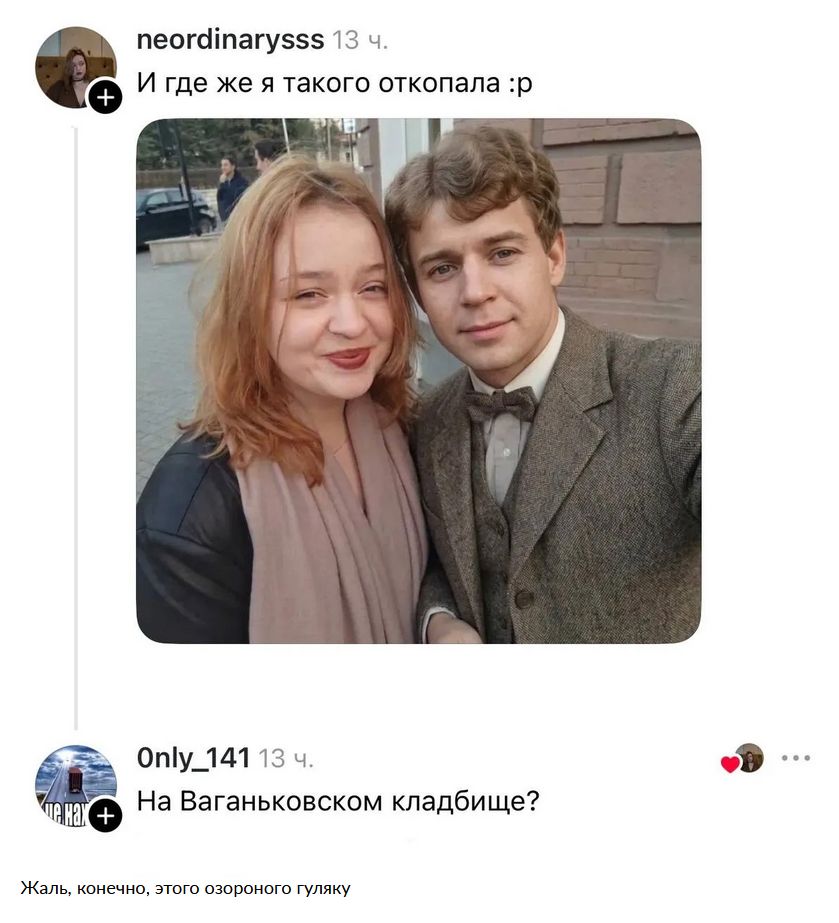This screenshot has width=839, height=923.
Task: Click the text "И где же я такого откопала"
Action: [x=319, y=83]
